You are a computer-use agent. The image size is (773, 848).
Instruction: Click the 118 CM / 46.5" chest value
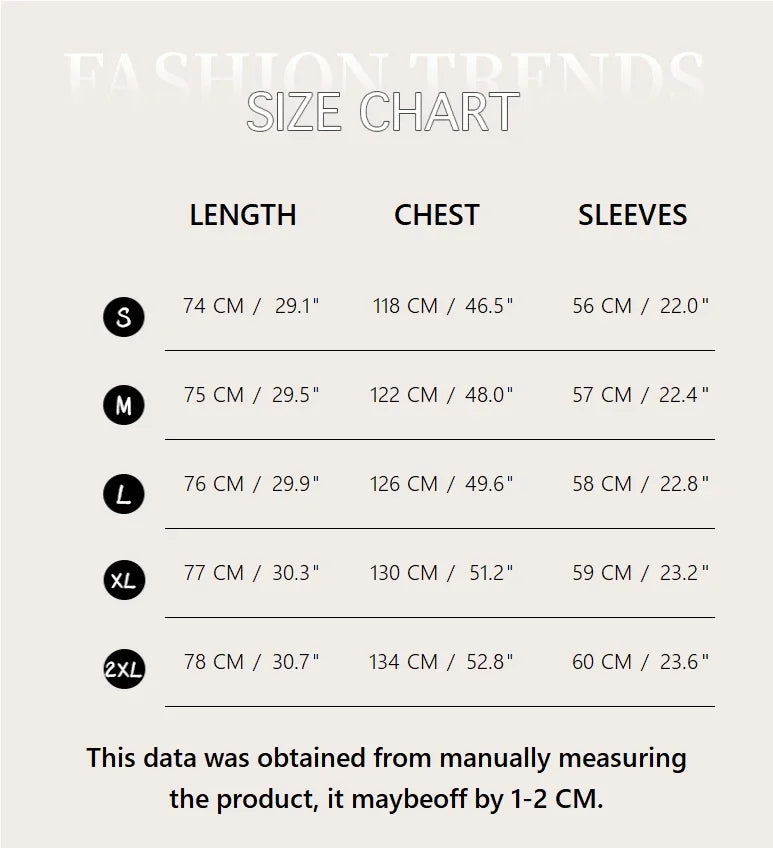click(x=443, y=306)
